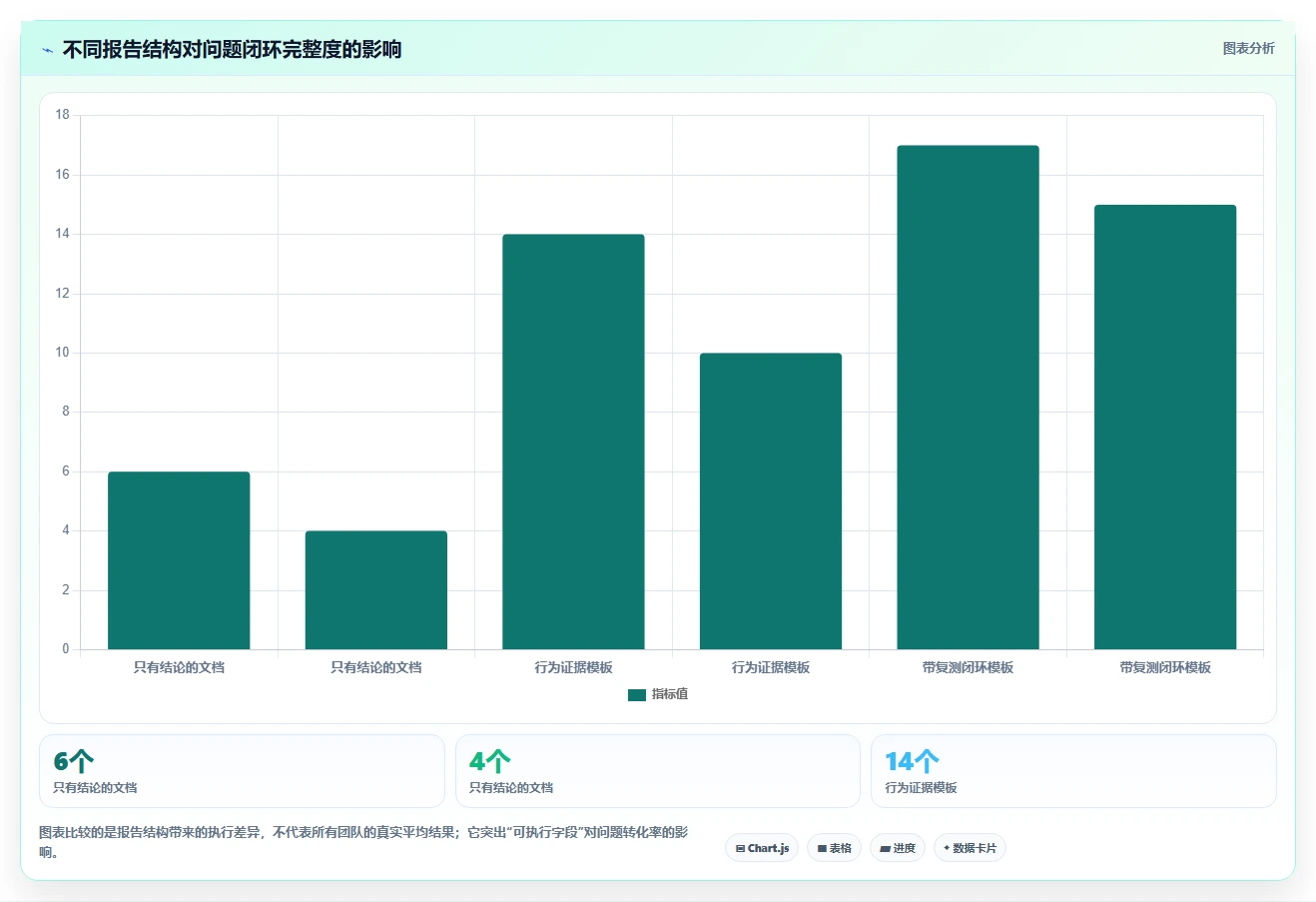Image resolution: width=1316 pixels, height=902 pixels.
Task: Click the x-axis label under the 10-value bar
Action: coord(771,667)
